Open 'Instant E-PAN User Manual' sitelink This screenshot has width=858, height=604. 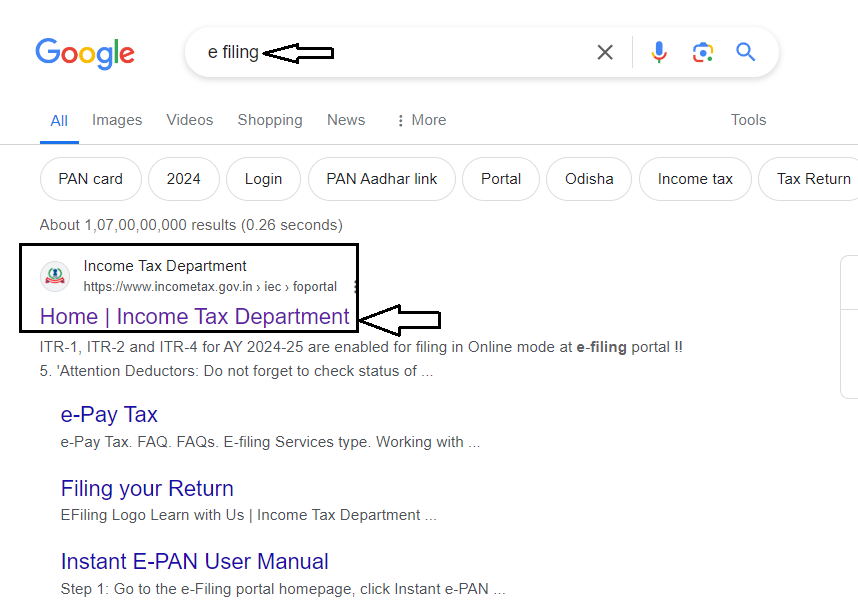pyautogui.click(x=195, y=562)
